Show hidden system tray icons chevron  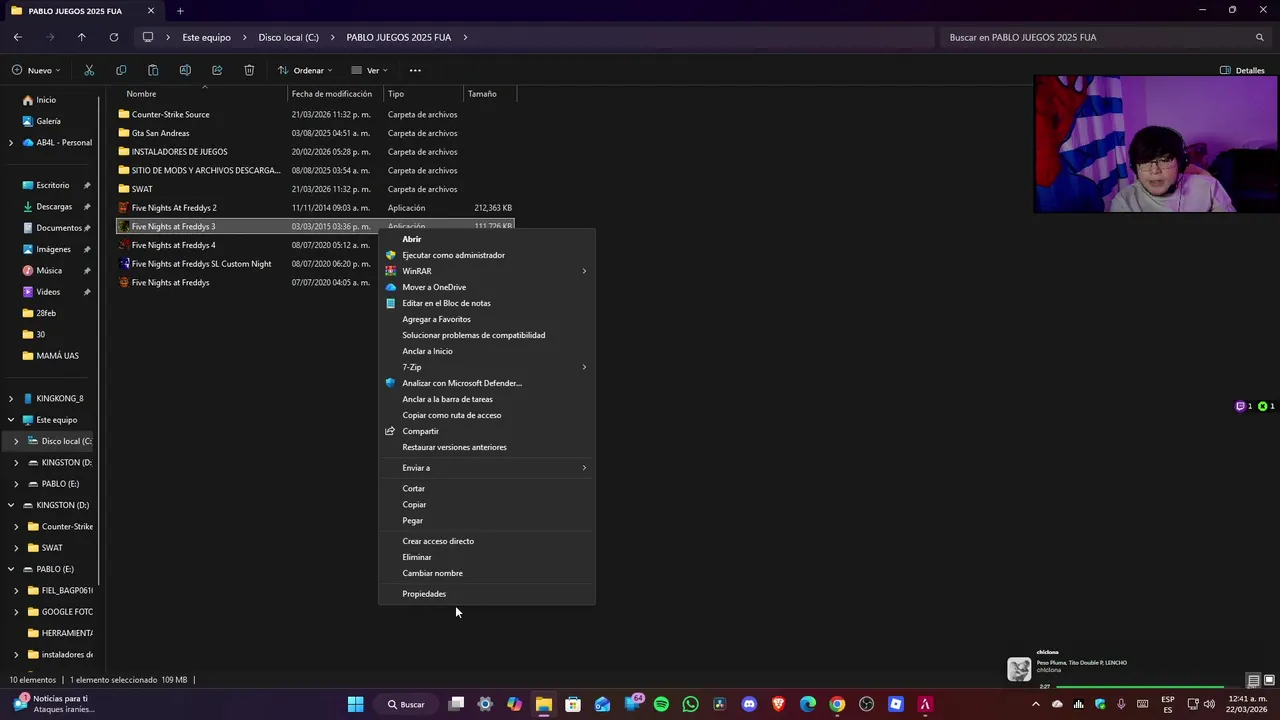tap(1036, 704)
